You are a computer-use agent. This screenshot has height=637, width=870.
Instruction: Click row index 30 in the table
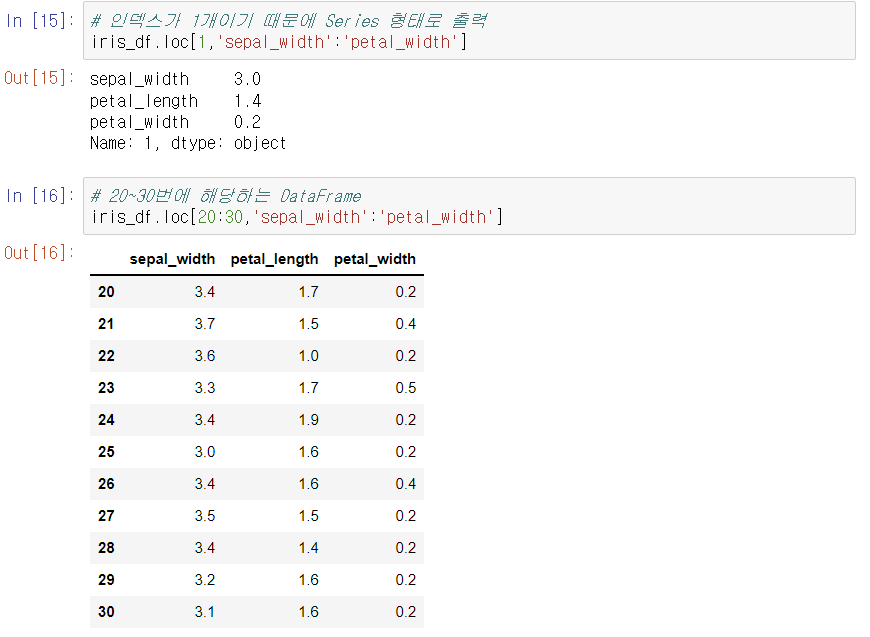click(106, 612)
